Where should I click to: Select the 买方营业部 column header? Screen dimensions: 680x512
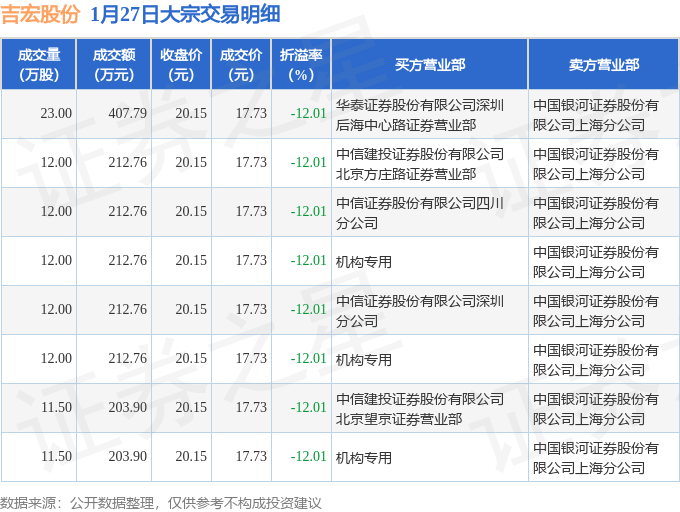click(x=429, y=65)
